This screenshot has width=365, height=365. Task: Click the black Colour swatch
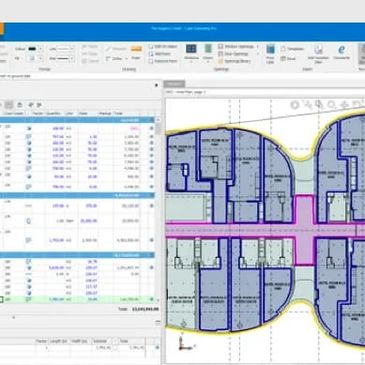point(32,49)
